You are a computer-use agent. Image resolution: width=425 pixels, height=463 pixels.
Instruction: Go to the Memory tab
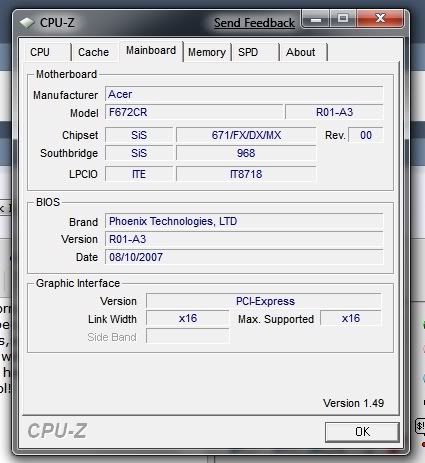(207, 52)
